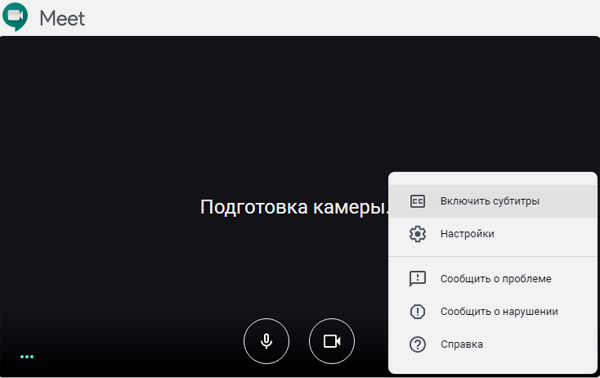Click the exclamation octagon abuse report icon
The height and width of the screenshot is (378, 600).
(x=417, y=311)
